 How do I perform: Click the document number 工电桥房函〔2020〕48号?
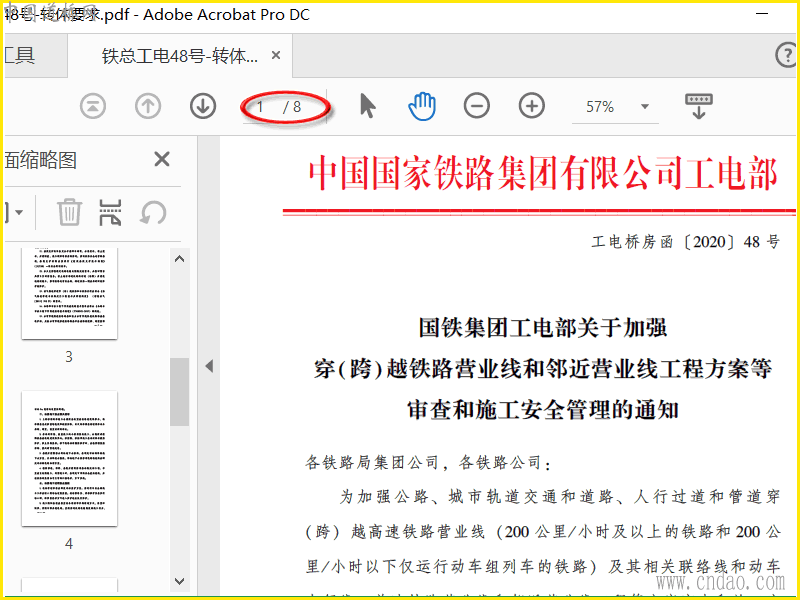(686, 242)
